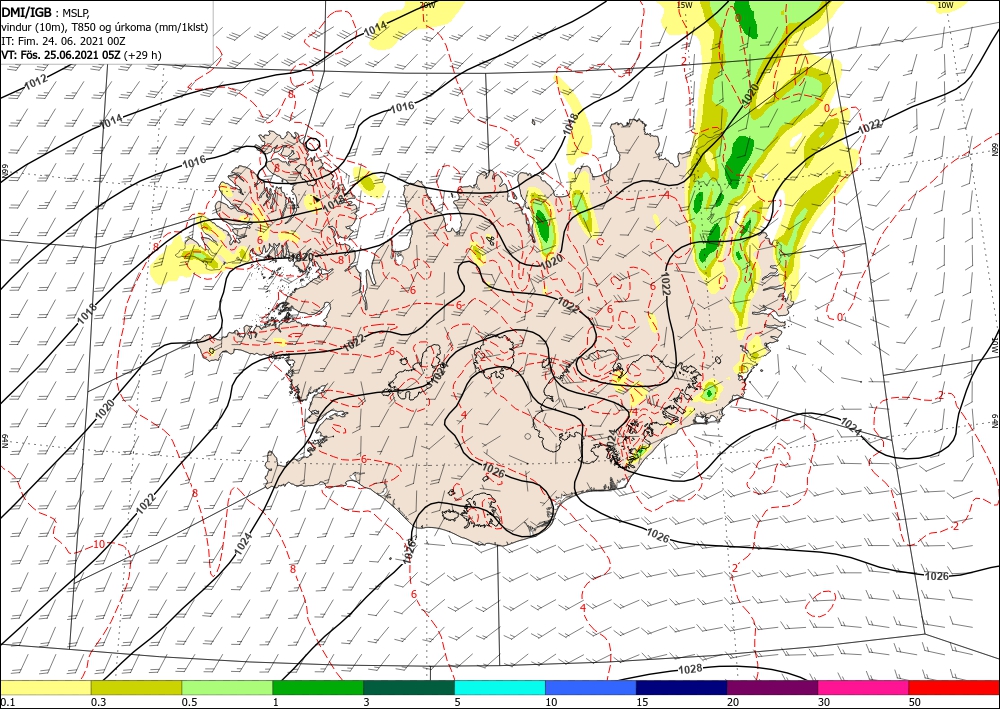1000x709 pixels.
Task: Click the red '10' temperature contour label
Action: (x=99, y=544)
